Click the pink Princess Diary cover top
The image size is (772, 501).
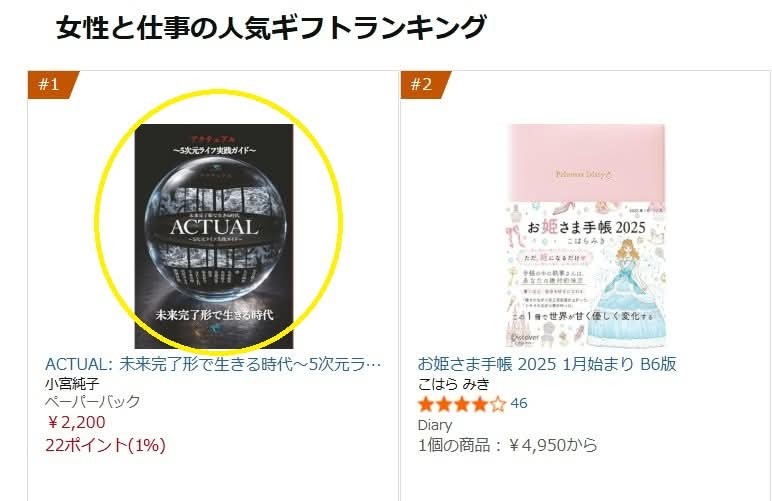586,162
